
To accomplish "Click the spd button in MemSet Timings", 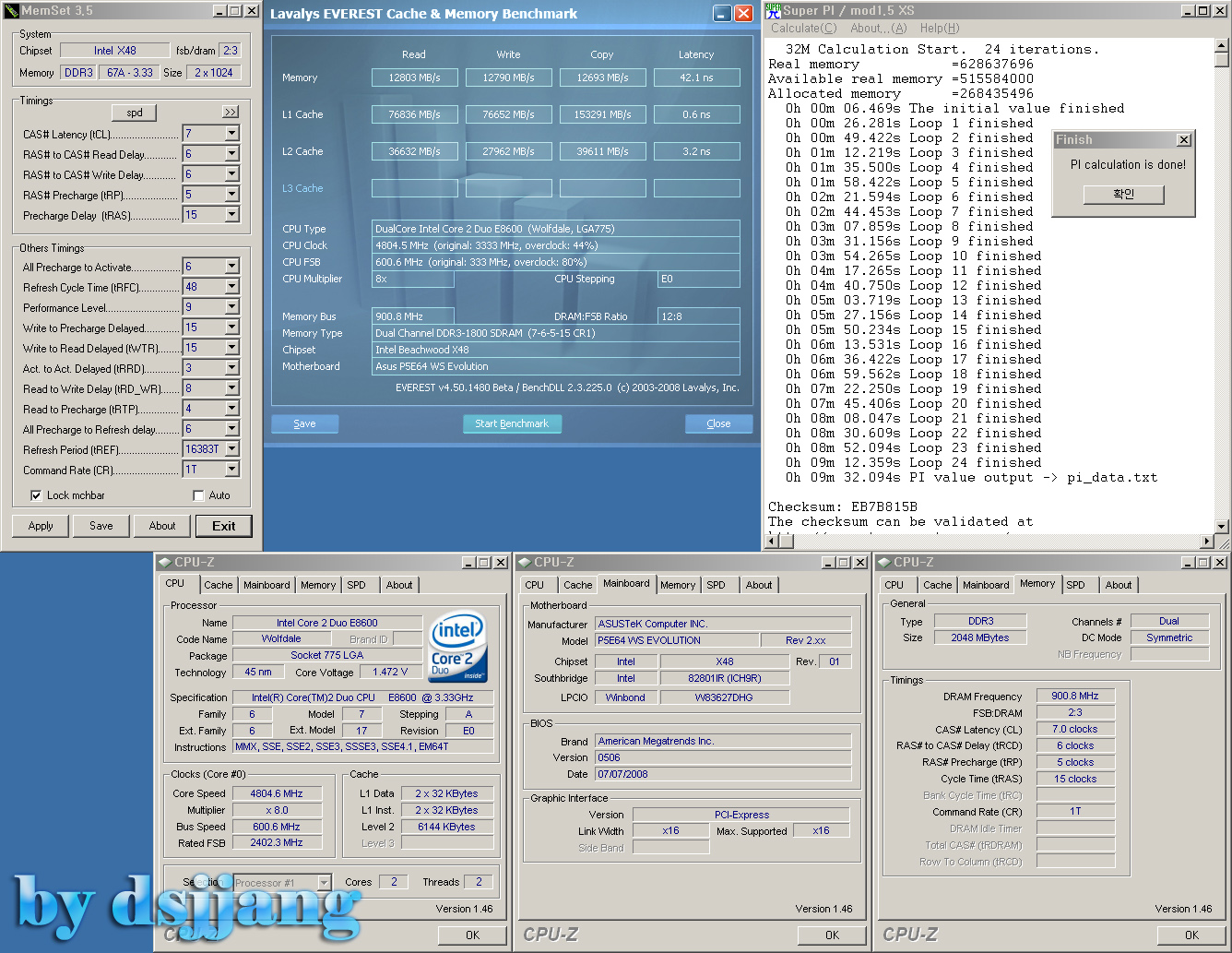I will [x=135, y=113].
